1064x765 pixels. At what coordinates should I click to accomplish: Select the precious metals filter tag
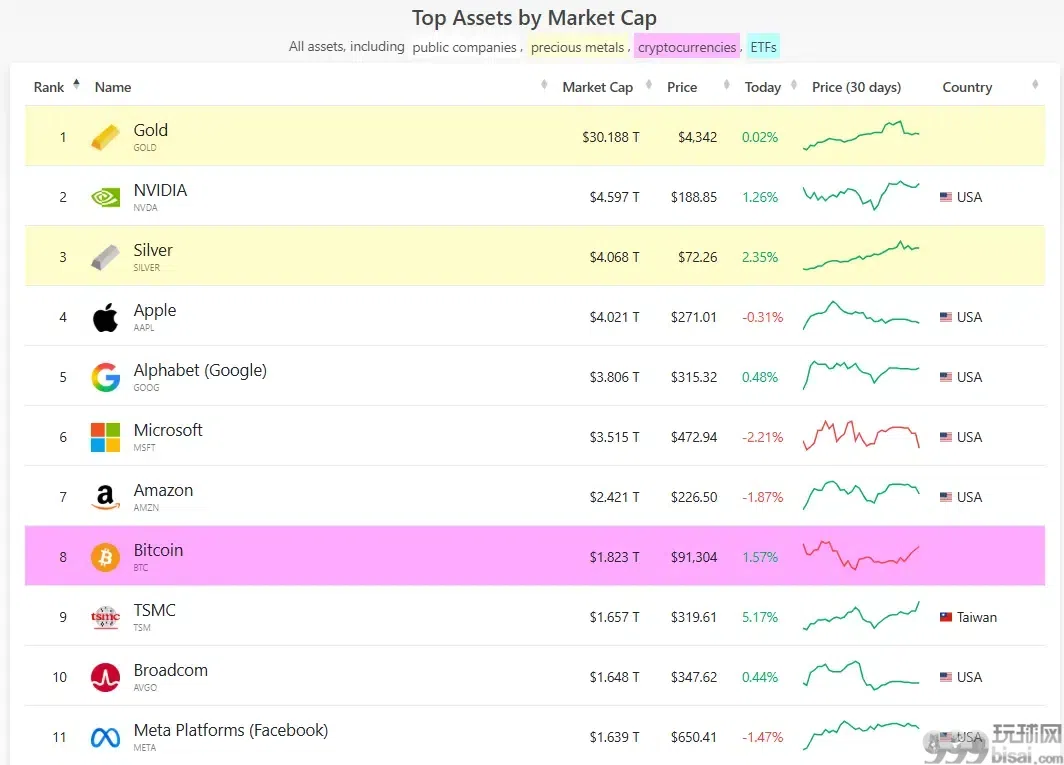click(577, 47)
